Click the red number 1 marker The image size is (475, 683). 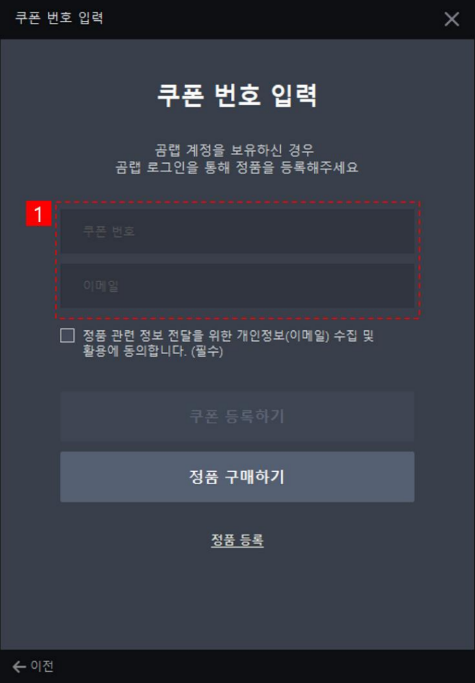click(39, 214)
